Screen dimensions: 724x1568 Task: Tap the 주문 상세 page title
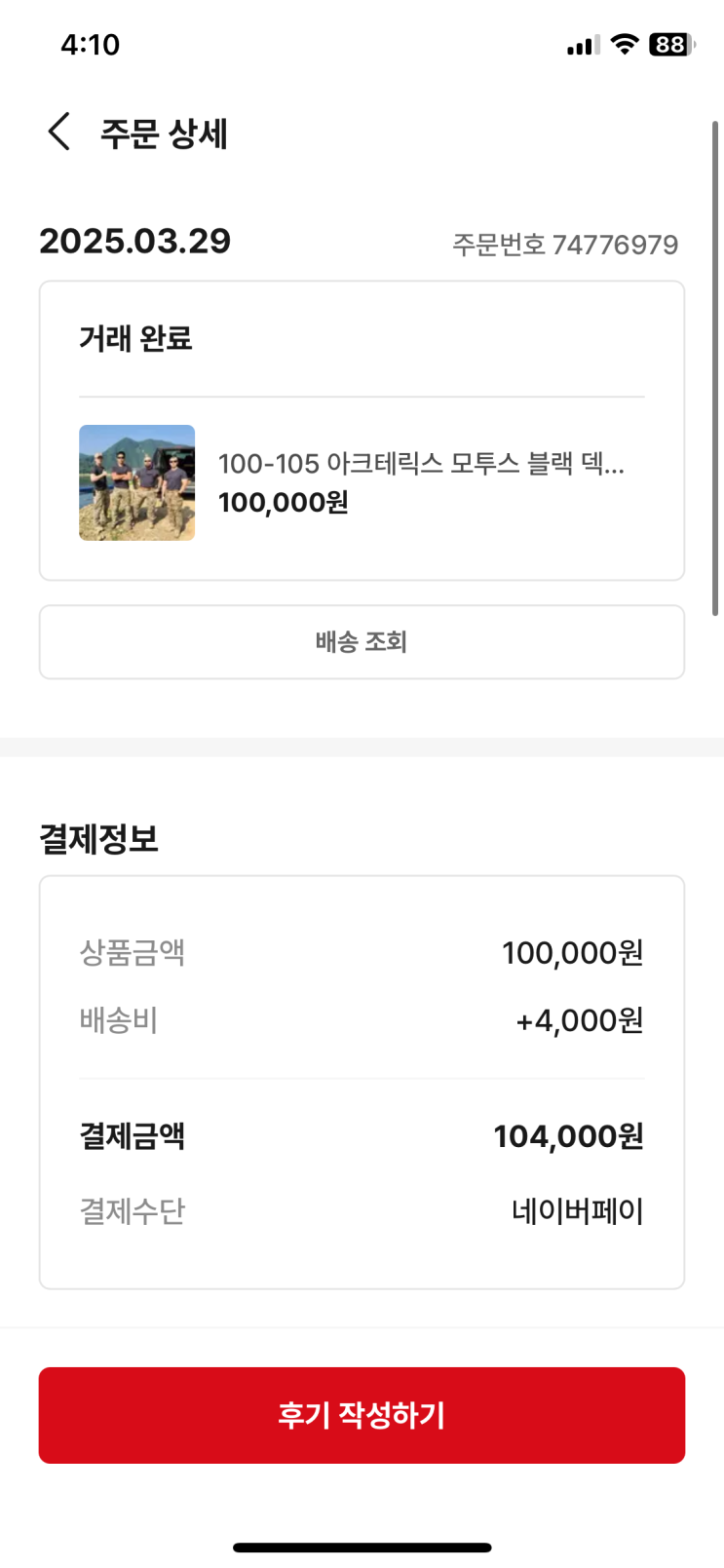164,134
